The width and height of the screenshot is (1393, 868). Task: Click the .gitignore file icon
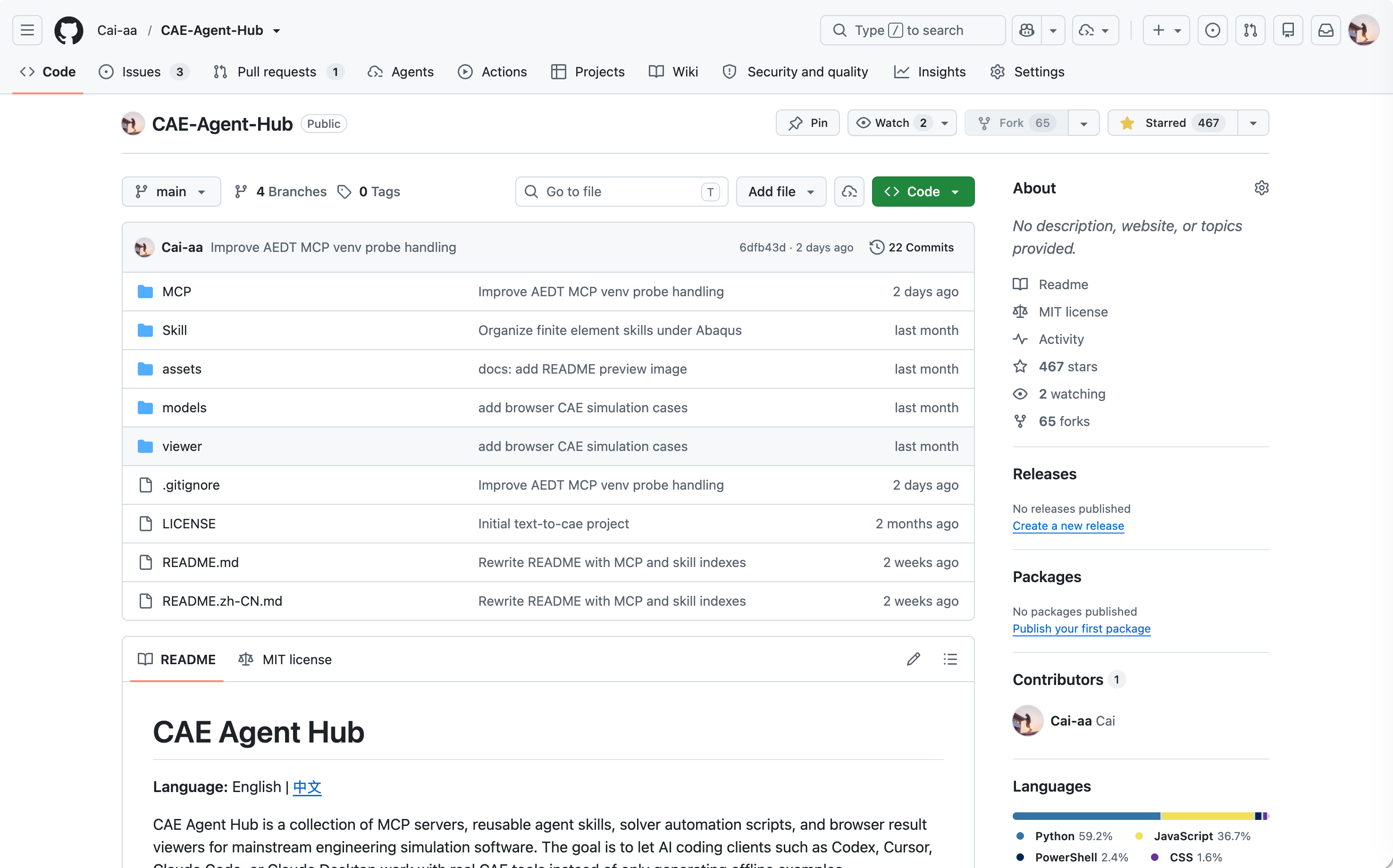pos(146,485)
